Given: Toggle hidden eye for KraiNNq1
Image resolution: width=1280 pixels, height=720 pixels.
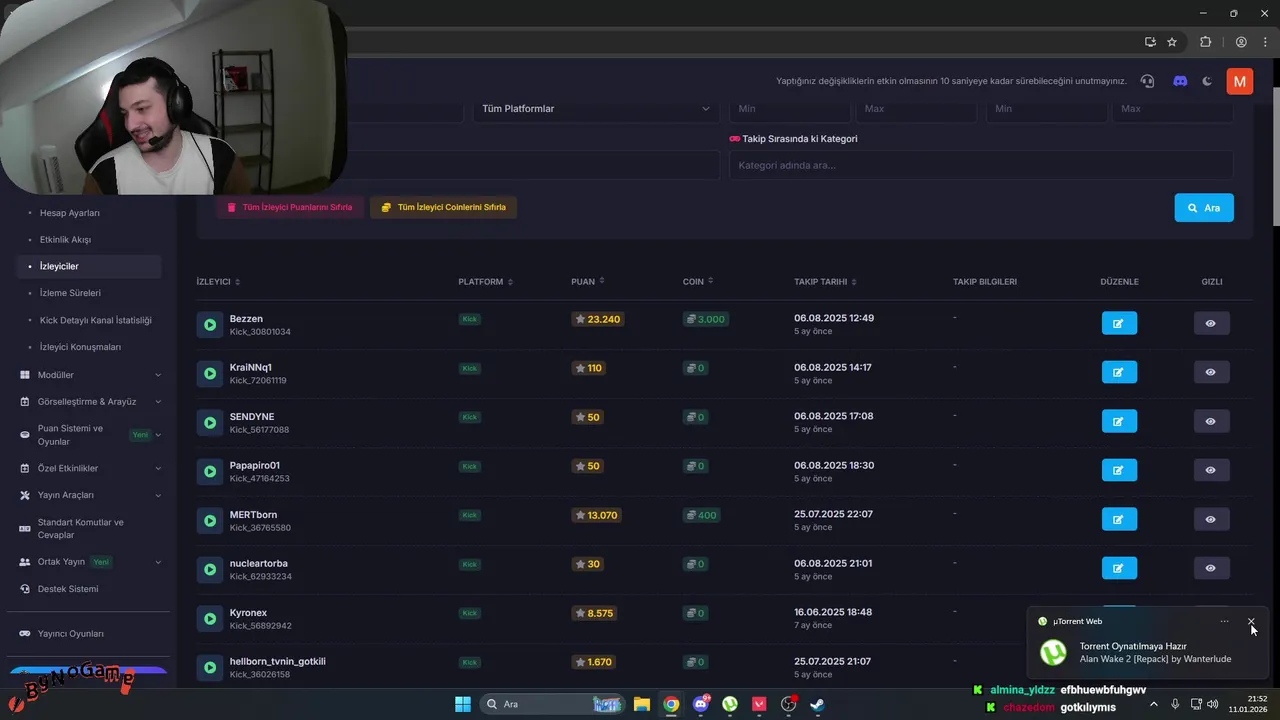Looking at the screenshot, I should [1211, 372].
